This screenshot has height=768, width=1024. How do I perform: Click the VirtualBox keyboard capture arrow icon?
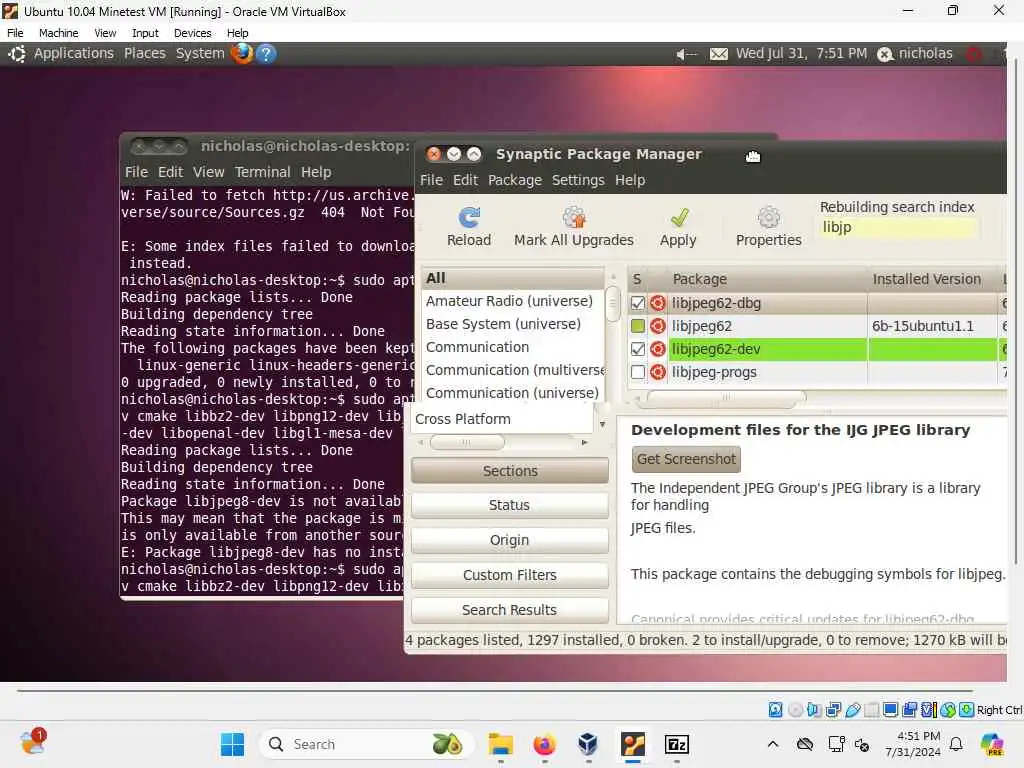pos(967,710)
